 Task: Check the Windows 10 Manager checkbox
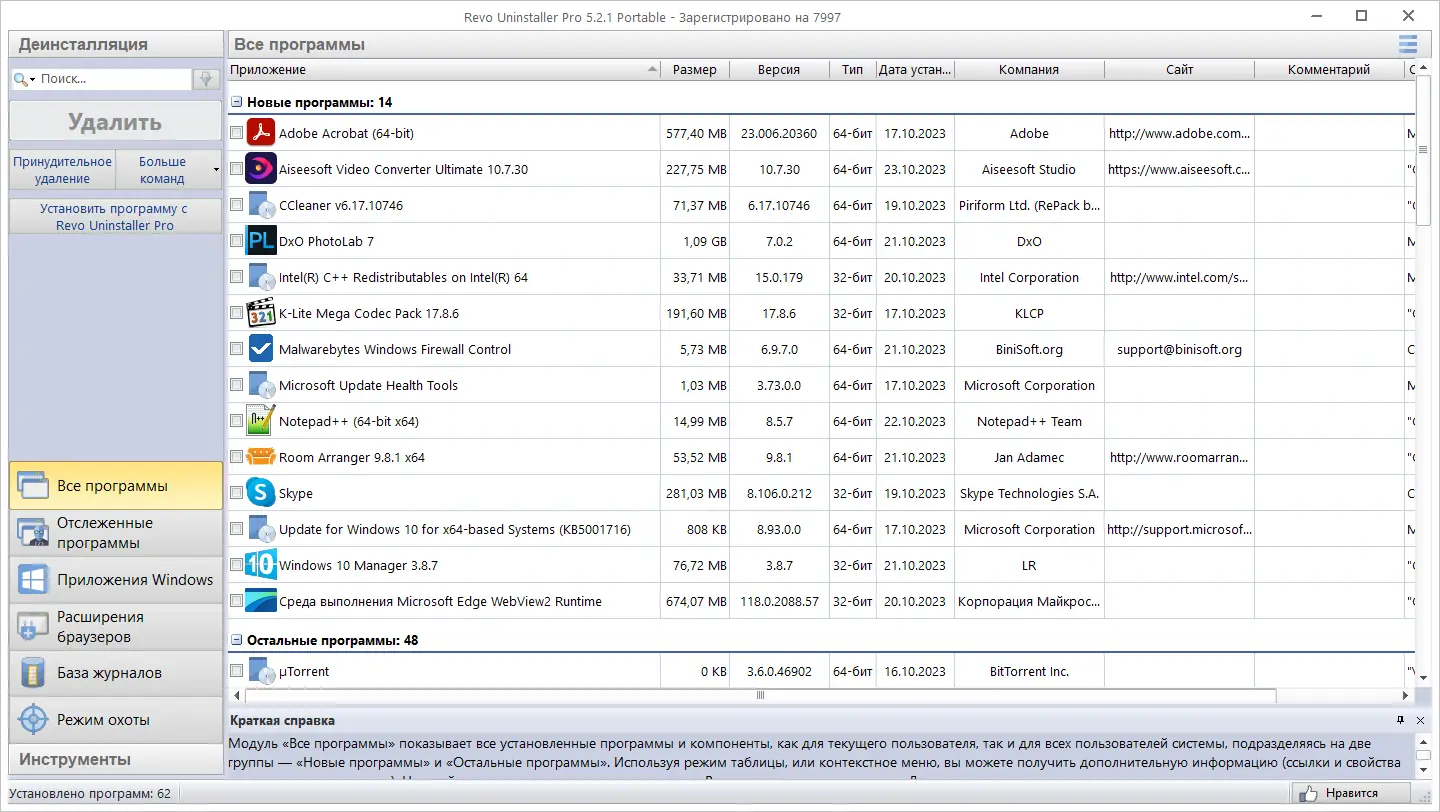point(236,565)
